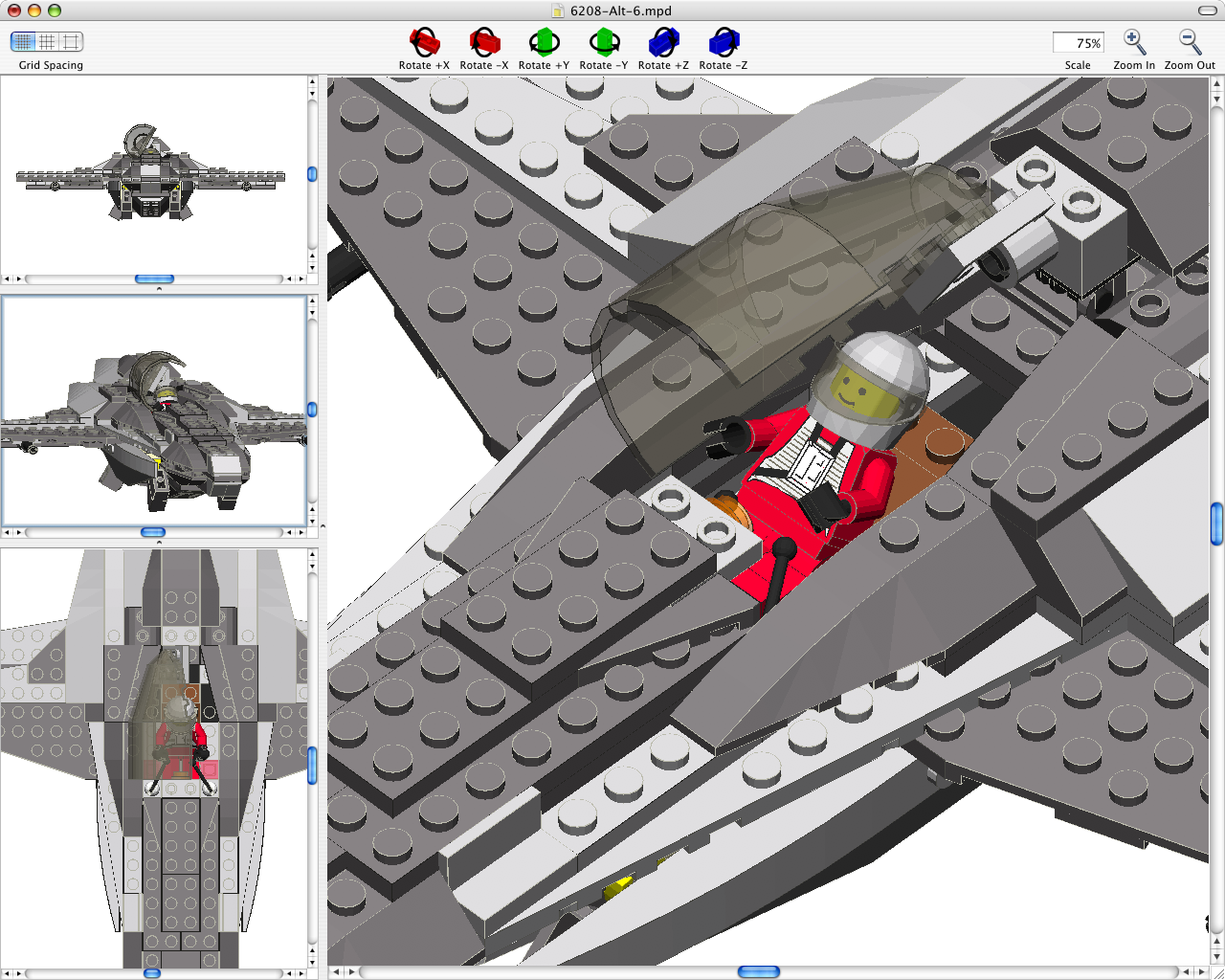Select the Rotate +X toolbar icon
The width and height of the screenshot is (1225, 980).
click(424, 40)
